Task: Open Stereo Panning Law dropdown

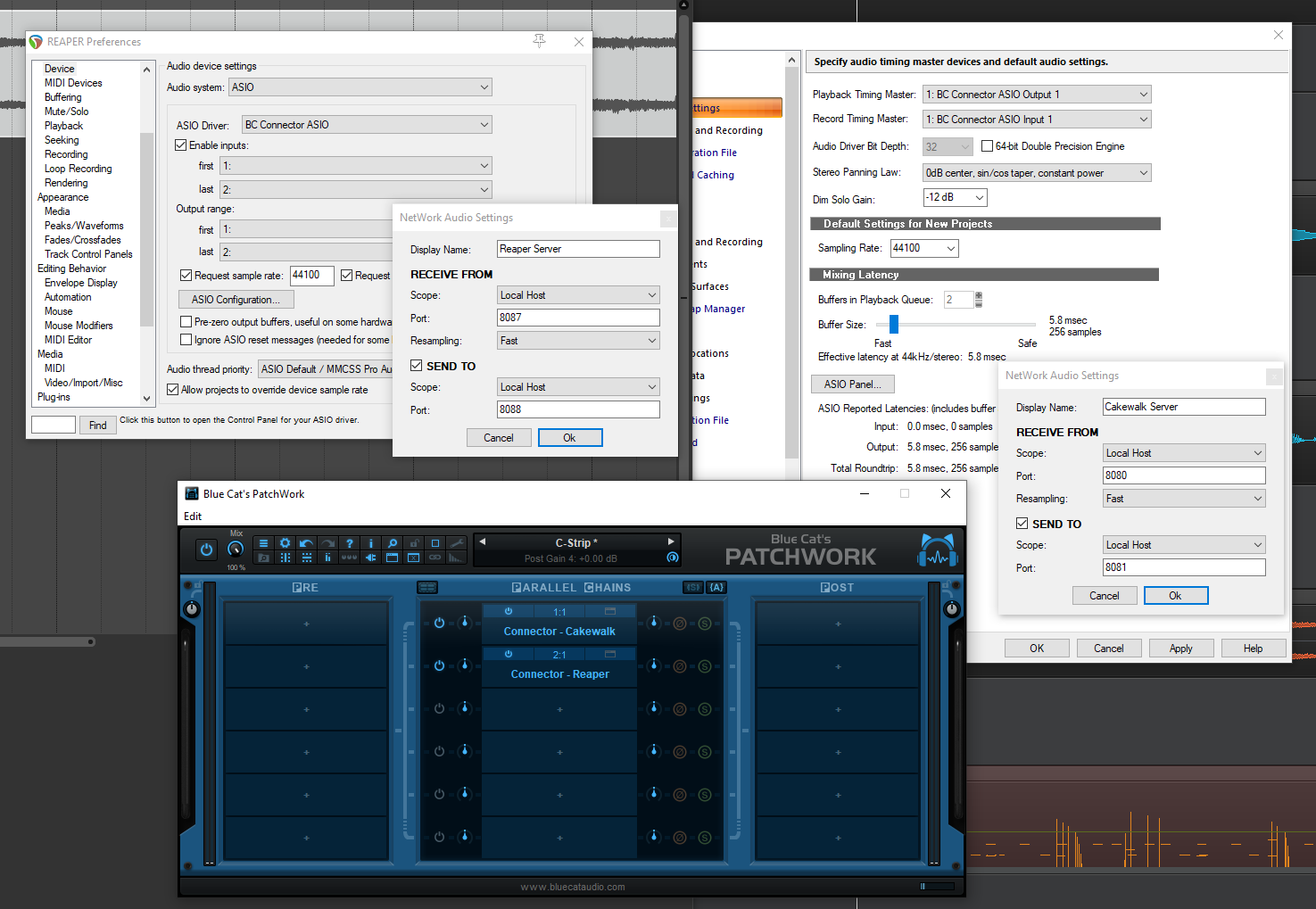Action: pos(1037,173)
